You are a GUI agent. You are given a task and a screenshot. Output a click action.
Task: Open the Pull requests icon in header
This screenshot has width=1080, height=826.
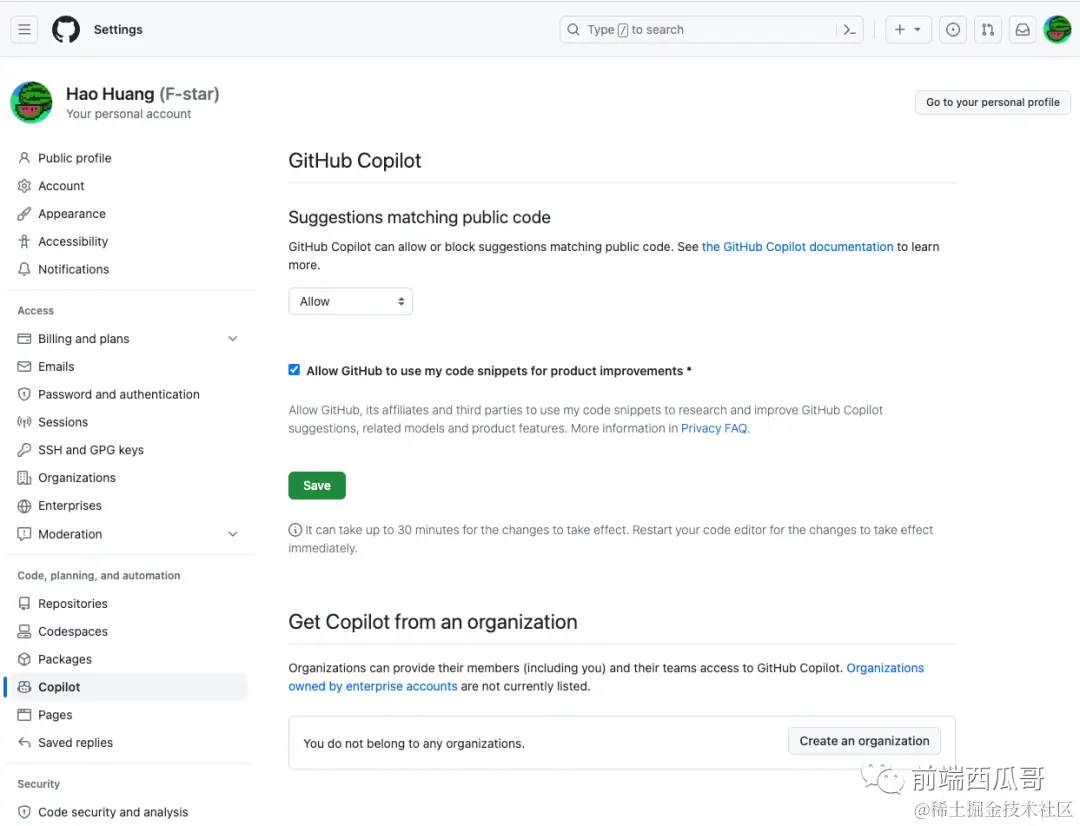[988, 30]
